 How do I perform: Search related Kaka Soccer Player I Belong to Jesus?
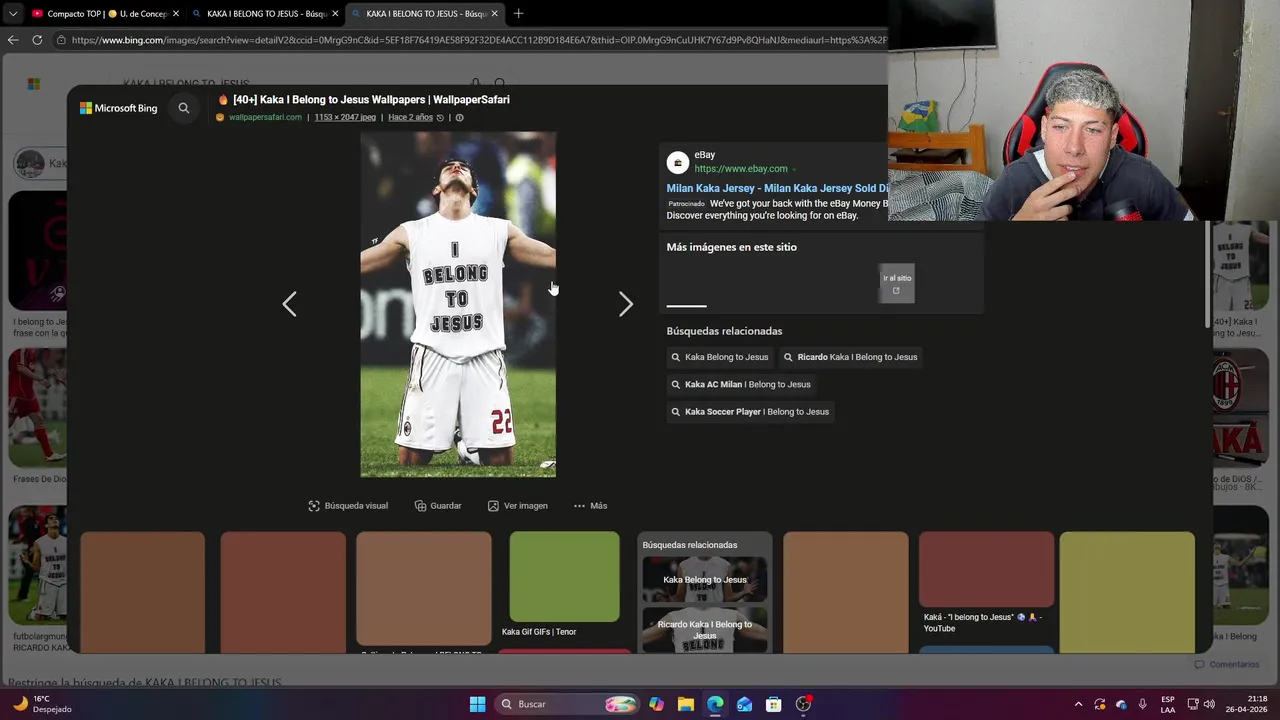[750, 412]
